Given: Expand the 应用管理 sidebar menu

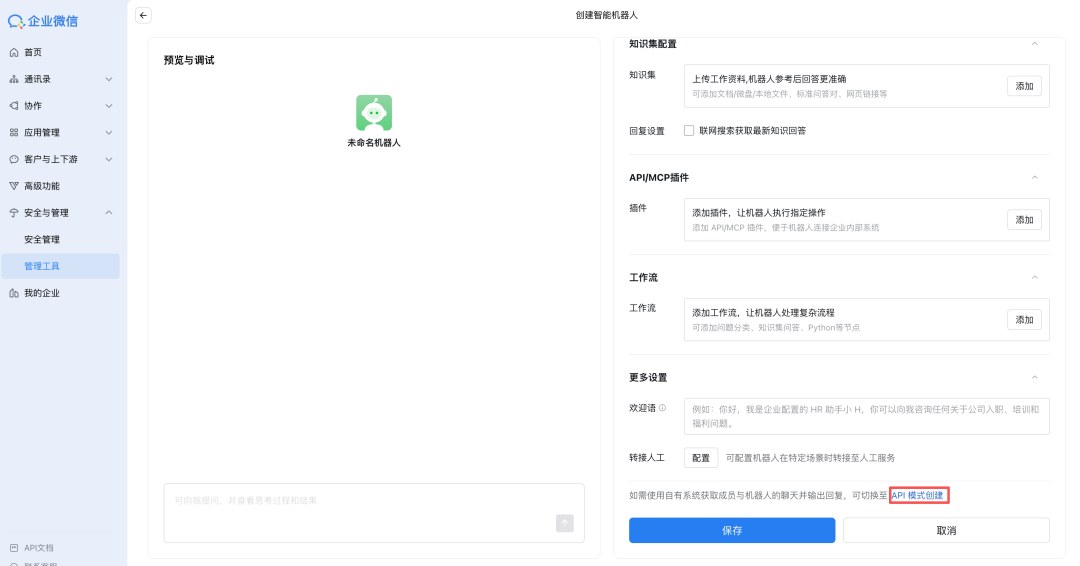Looking at the screenshot, I should coord(109,133).
